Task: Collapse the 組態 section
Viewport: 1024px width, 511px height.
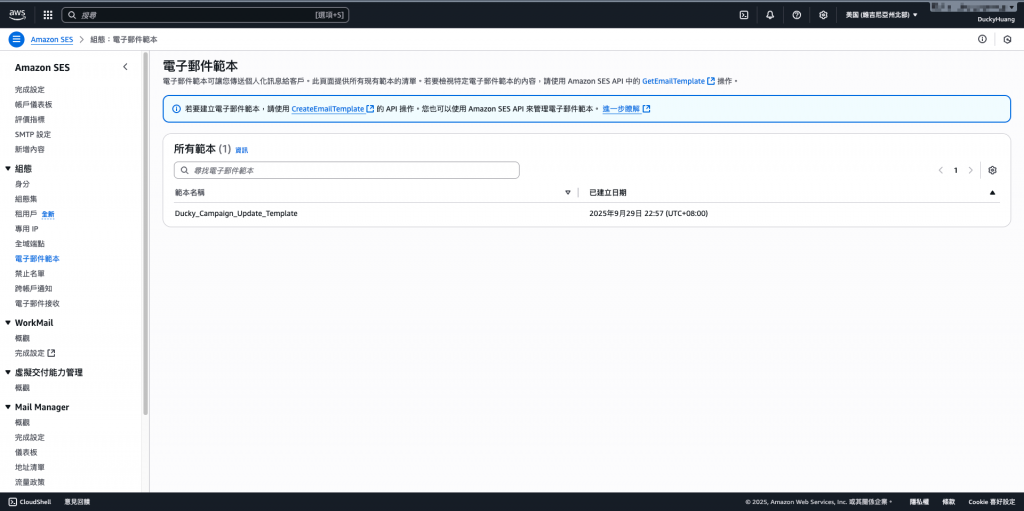Action: pos(8,169)
